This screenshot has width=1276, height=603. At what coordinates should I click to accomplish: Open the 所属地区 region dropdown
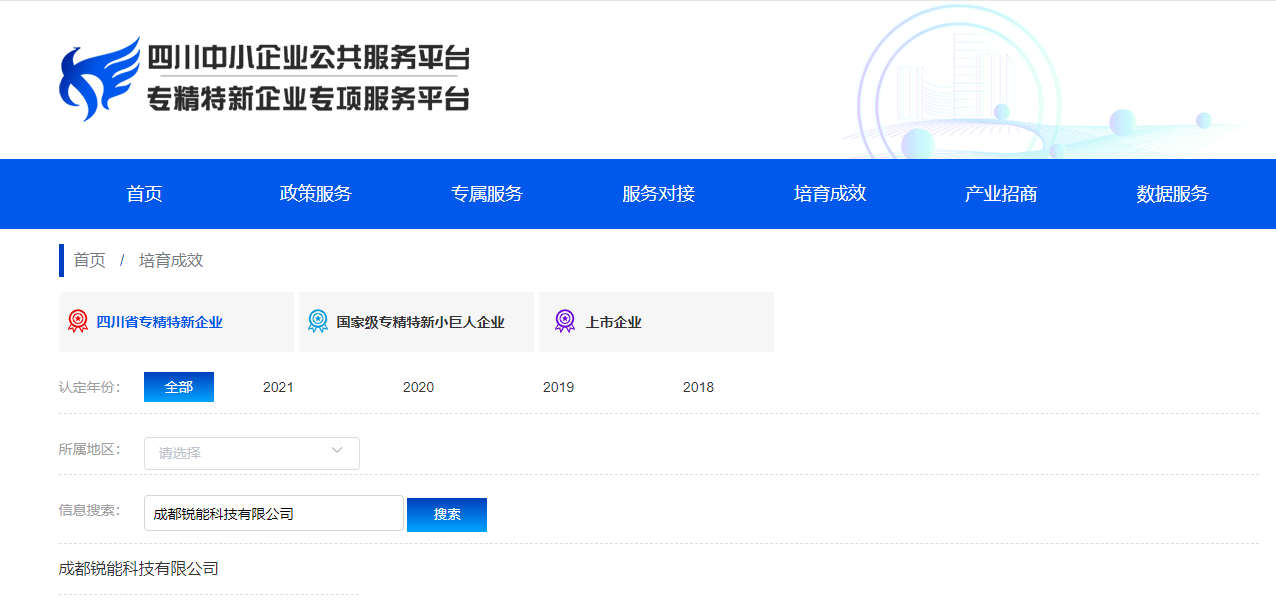coord(251,452)
